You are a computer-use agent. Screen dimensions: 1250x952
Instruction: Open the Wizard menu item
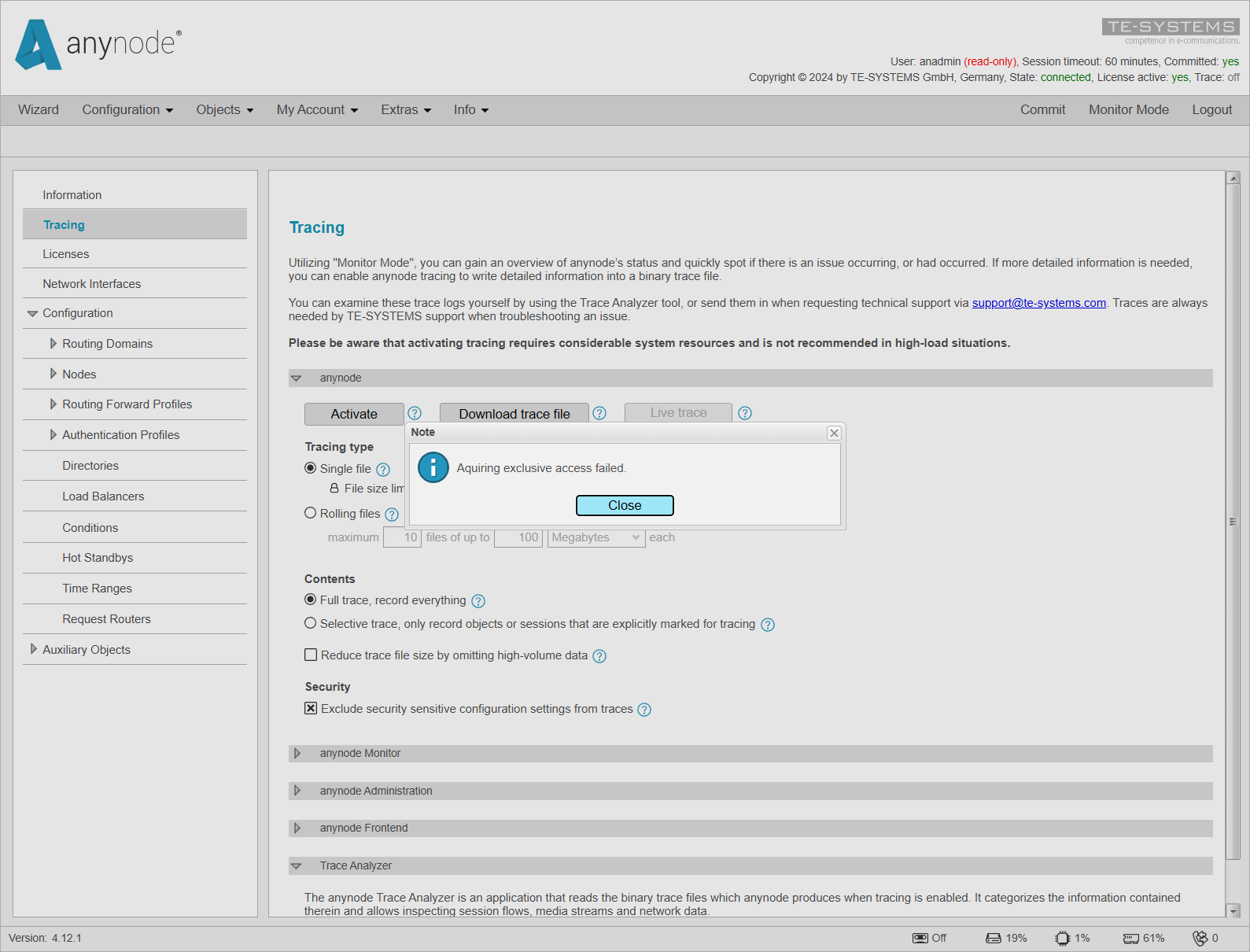click(x=39, y=109)
